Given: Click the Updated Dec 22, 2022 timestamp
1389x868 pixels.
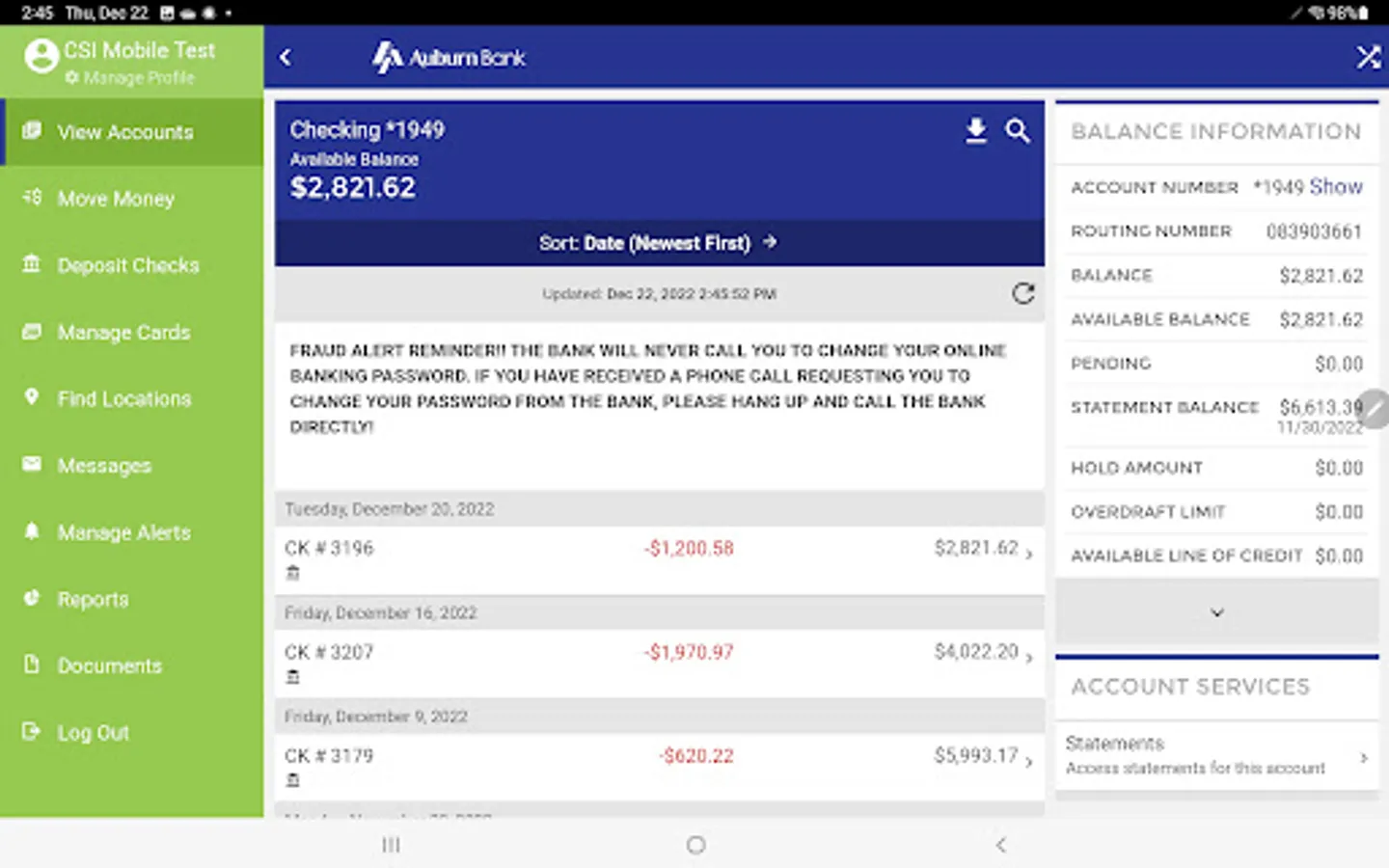Looking at the screenshot, I should (x=659, y=294).
